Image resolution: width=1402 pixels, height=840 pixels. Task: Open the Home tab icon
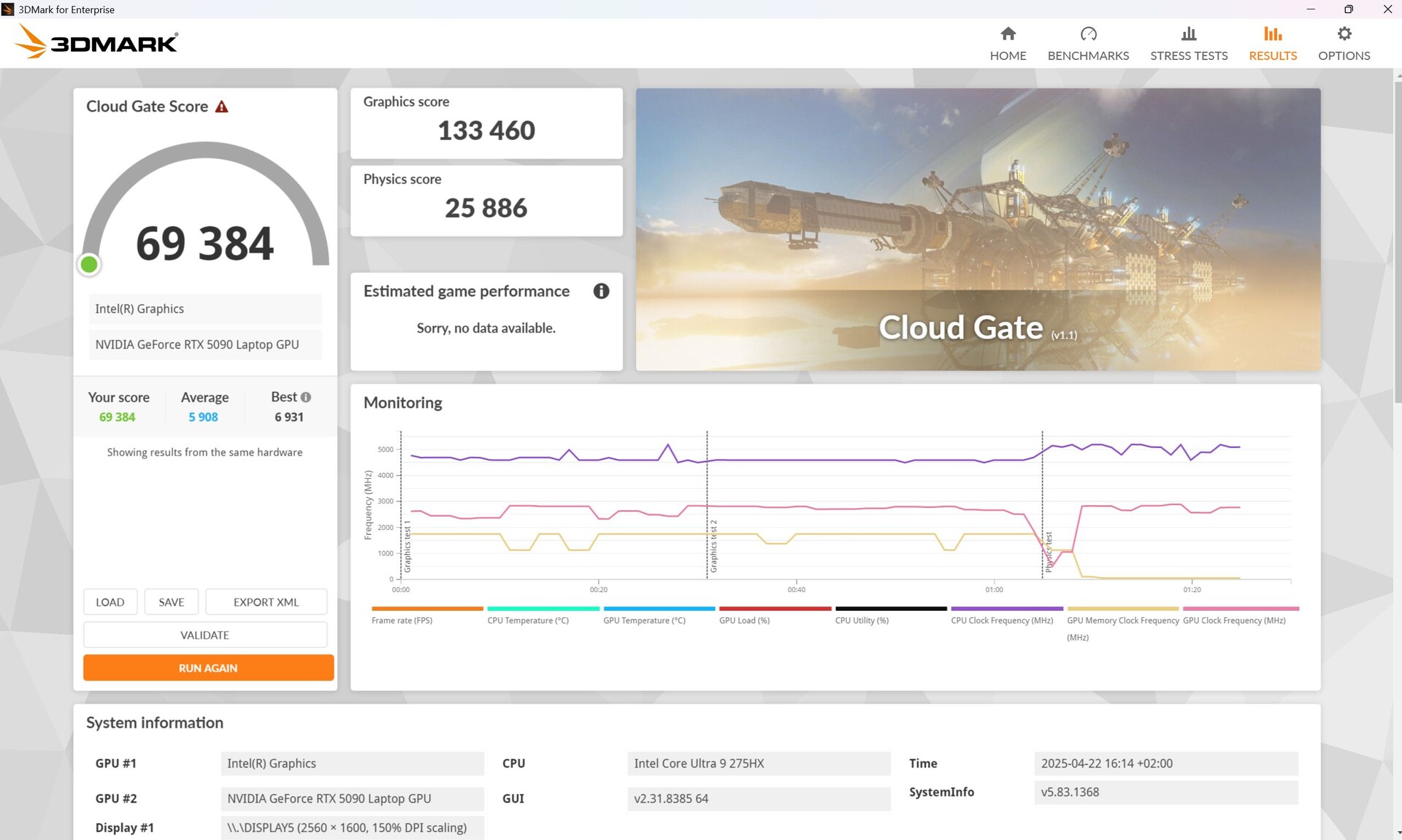point(1008,34)
